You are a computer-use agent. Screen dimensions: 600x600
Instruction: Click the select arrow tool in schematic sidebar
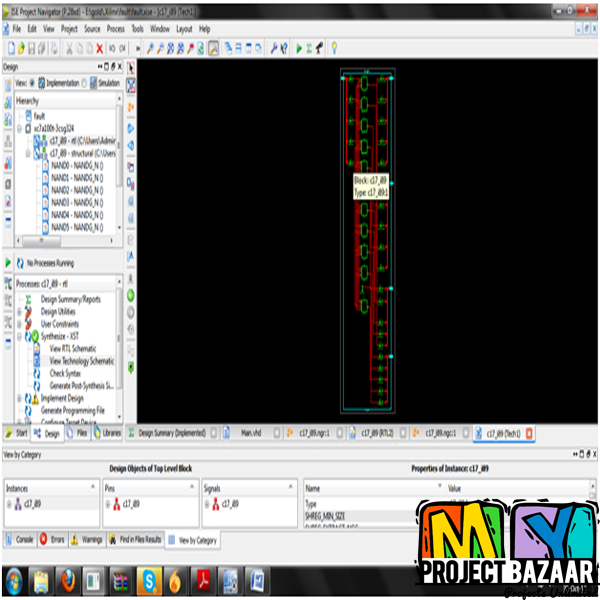[x=130, y=67]
